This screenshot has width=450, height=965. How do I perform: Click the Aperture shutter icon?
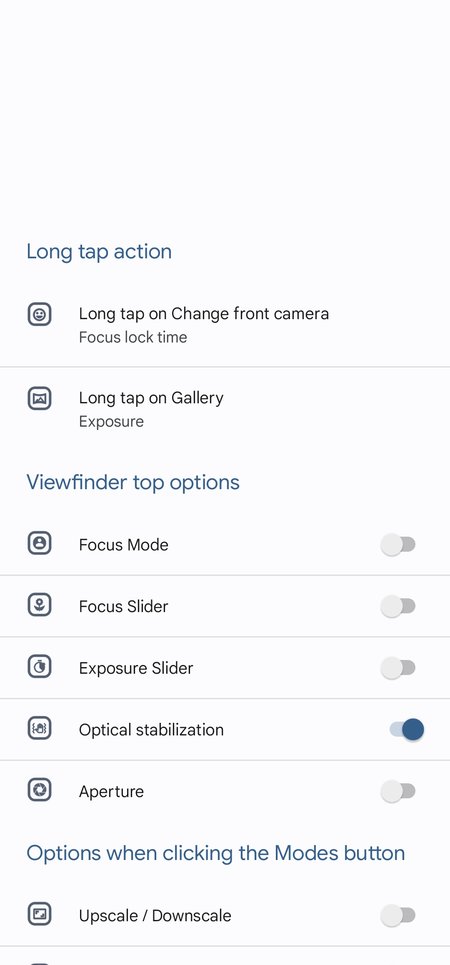point(39,790)
